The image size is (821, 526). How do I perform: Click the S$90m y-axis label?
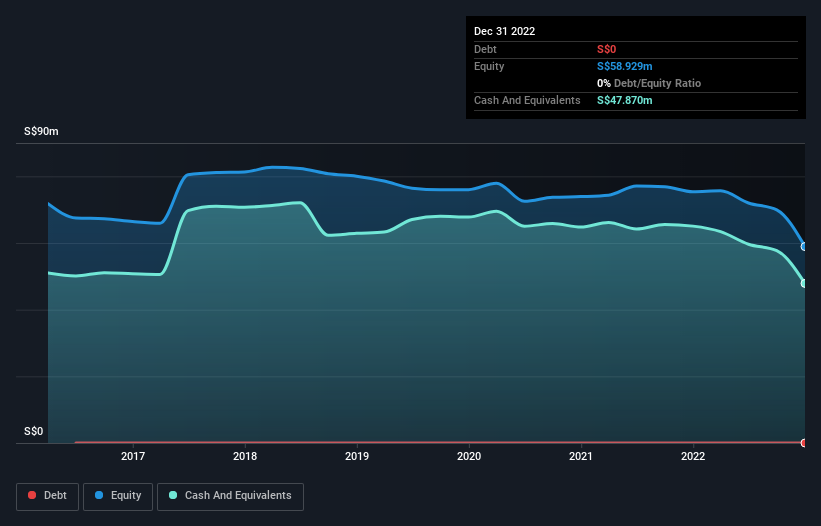pos(41,131)
